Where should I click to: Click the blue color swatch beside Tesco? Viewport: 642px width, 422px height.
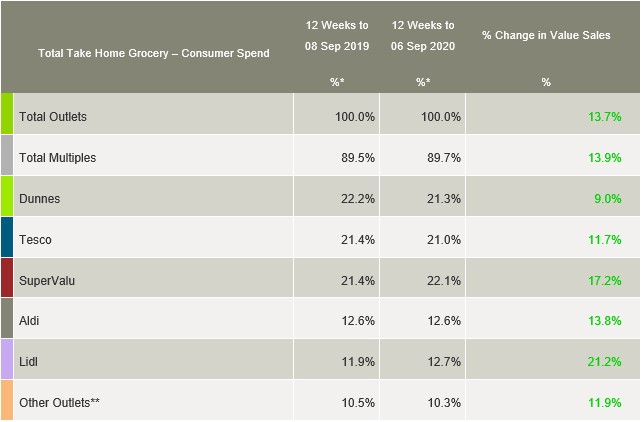click(6, 238)
